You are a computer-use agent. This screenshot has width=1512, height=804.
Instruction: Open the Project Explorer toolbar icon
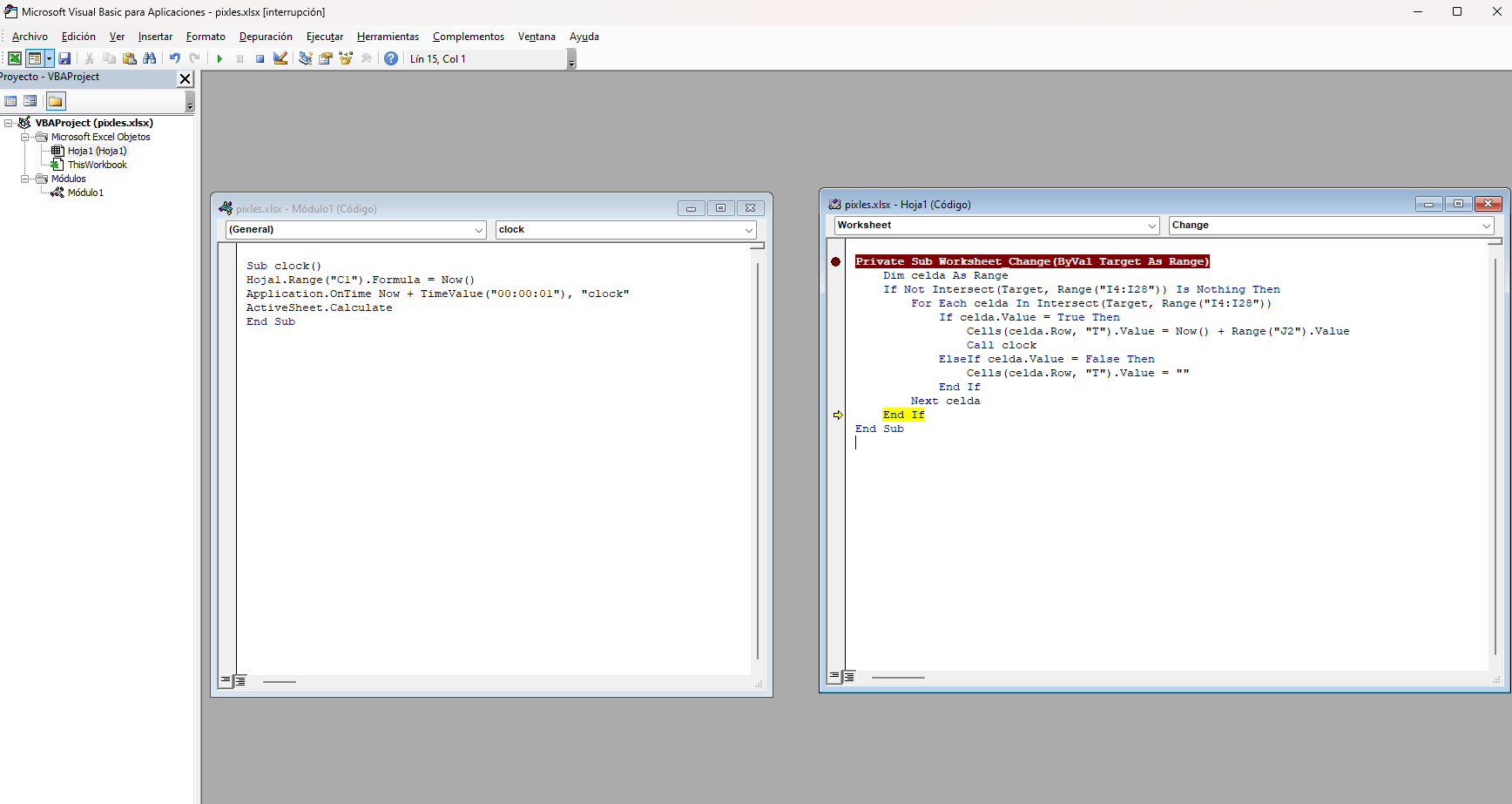(306, 58)
